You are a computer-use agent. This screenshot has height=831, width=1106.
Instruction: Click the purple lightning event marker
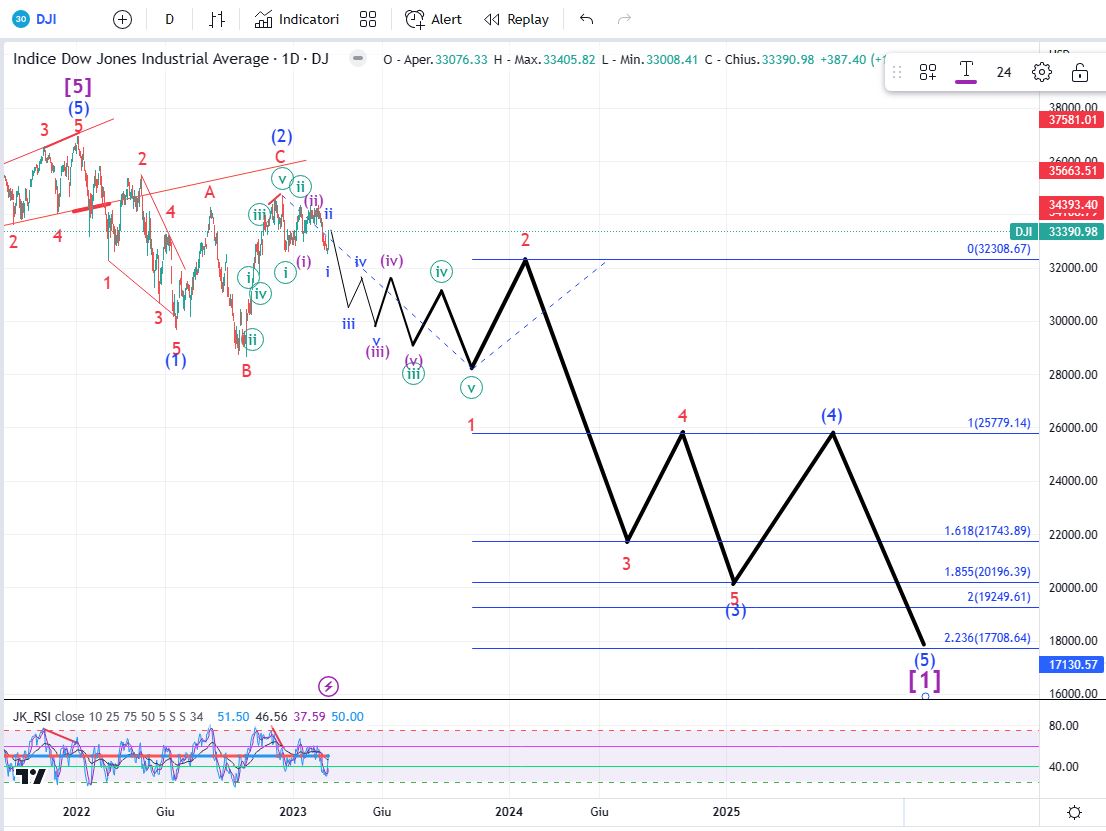[x=328, y=686]
